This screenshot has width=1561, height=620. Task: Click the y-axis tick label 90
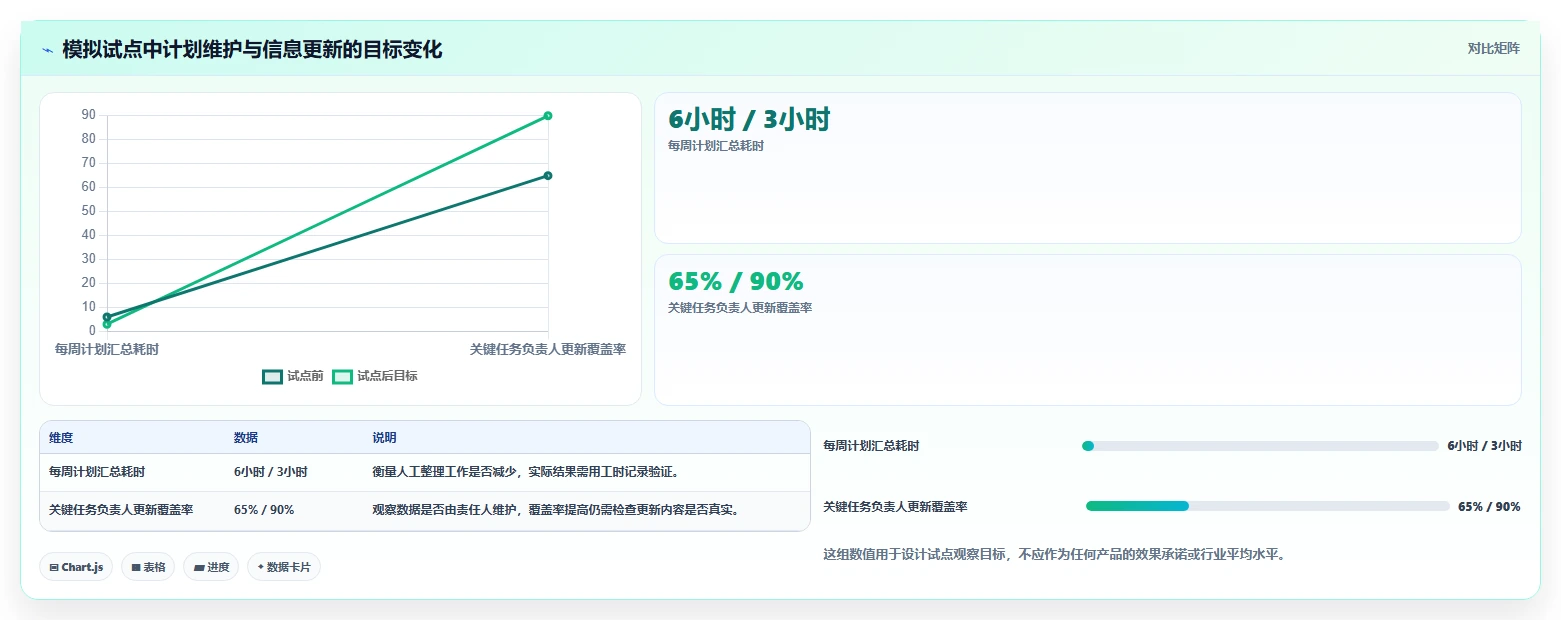tap(89, 115)
